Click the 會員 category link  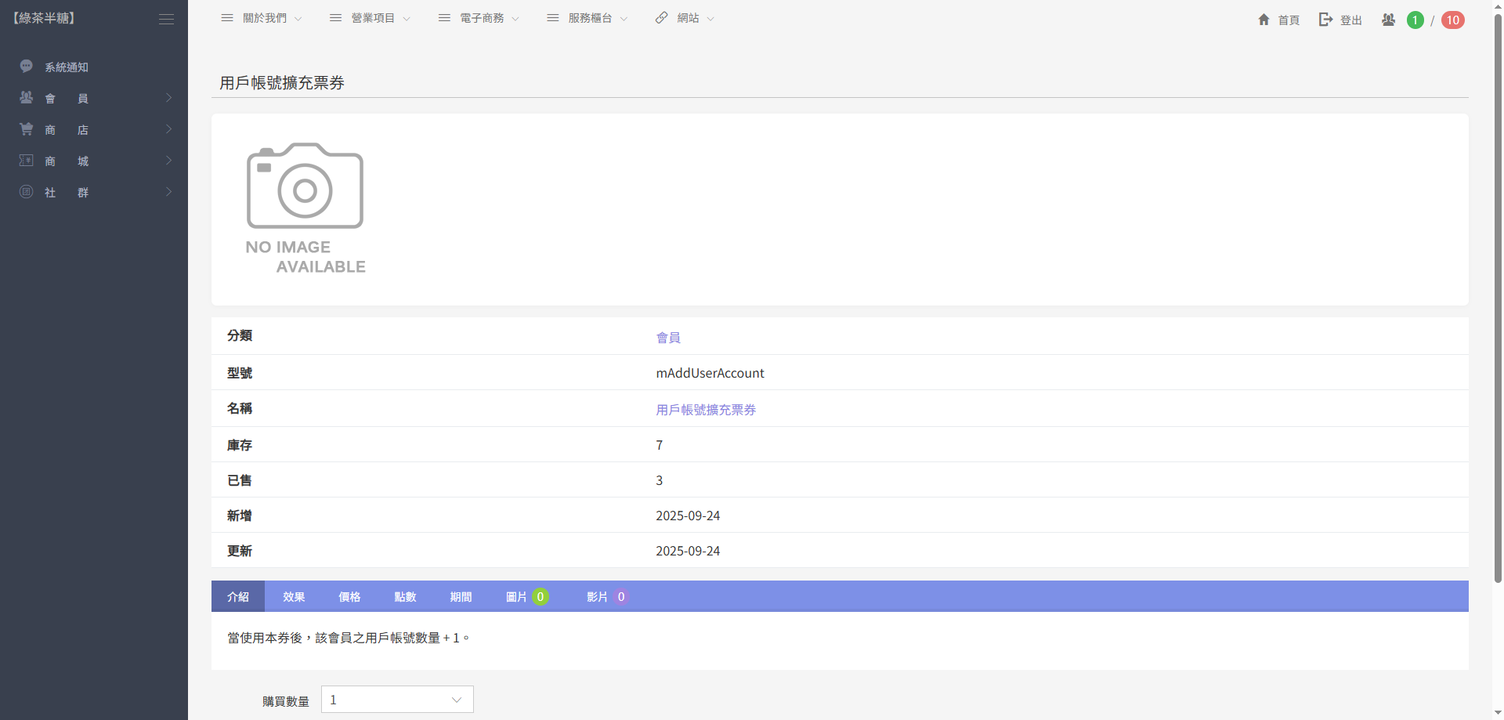[668, 338]
